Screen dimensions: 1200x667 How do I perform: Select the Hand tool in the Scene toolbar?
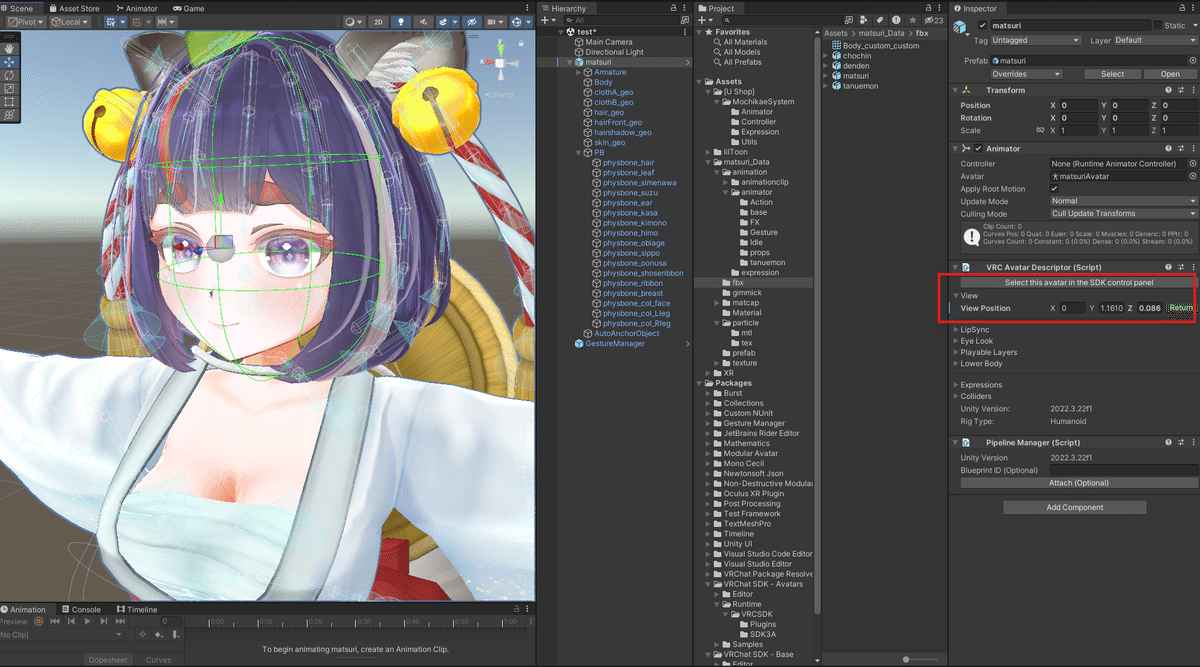pos(9,48)
